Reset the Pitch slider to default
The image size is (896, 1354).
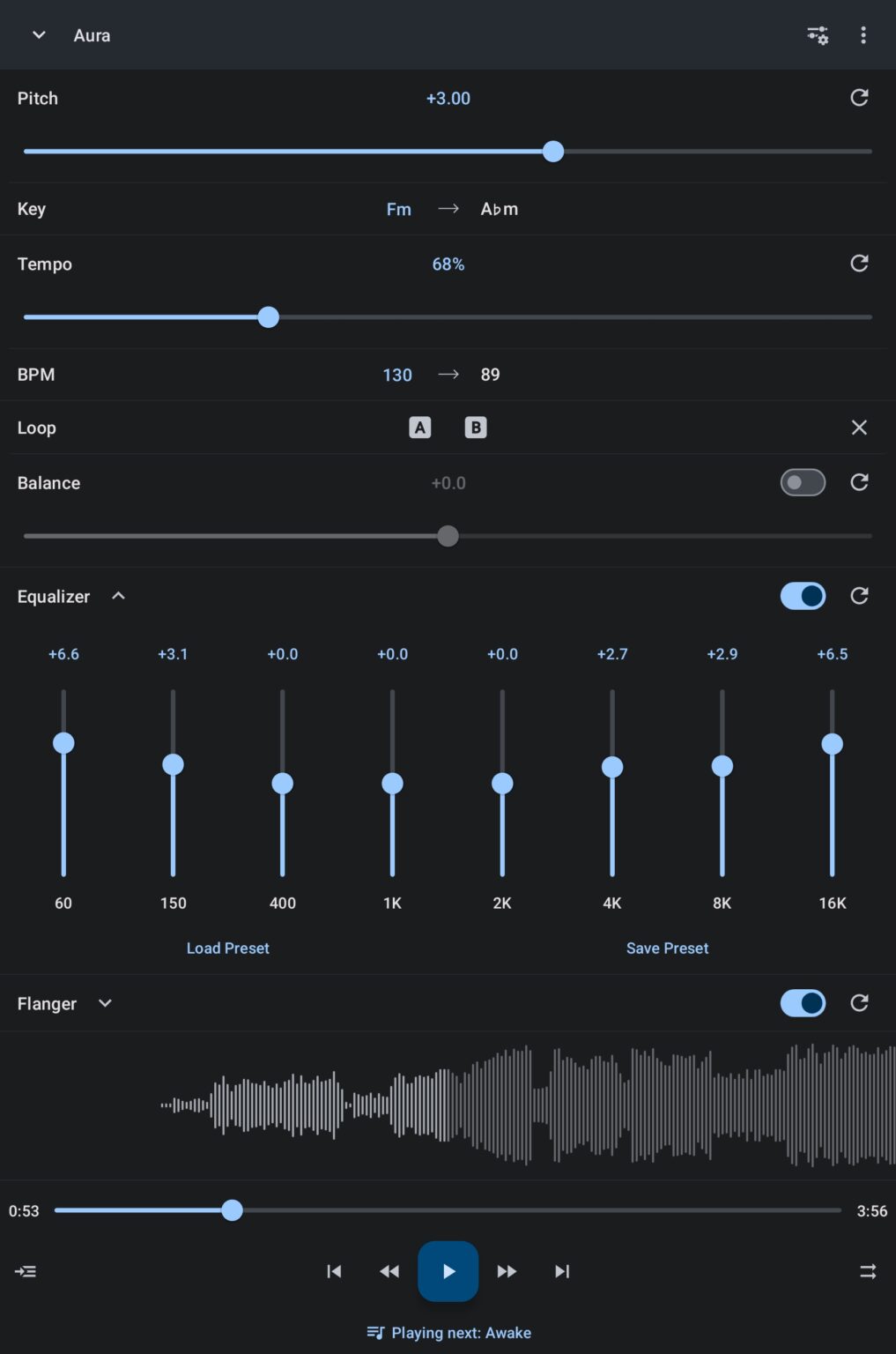point(860,98)
